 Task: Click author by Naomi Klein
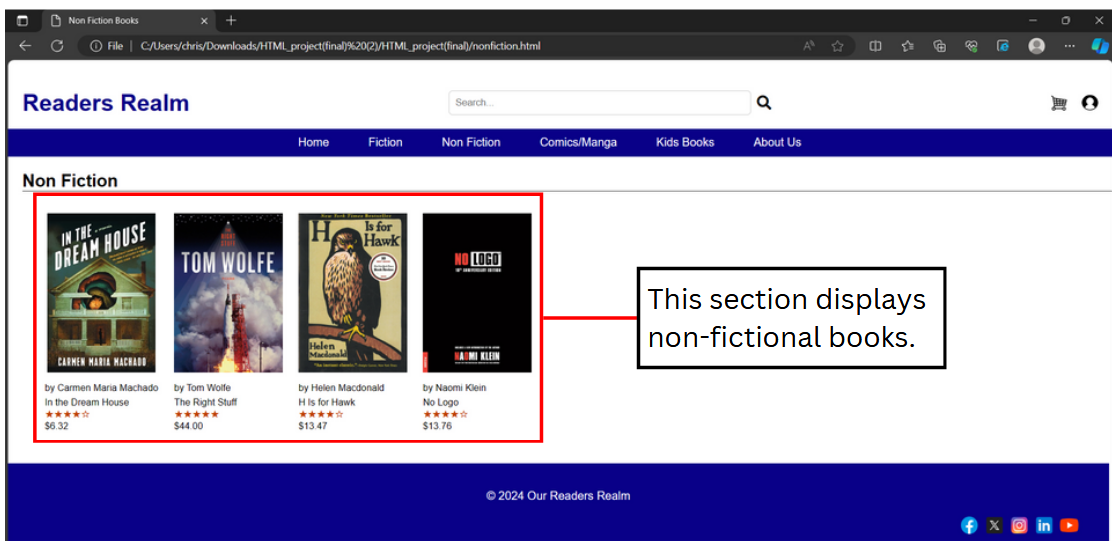pos(455,388)
